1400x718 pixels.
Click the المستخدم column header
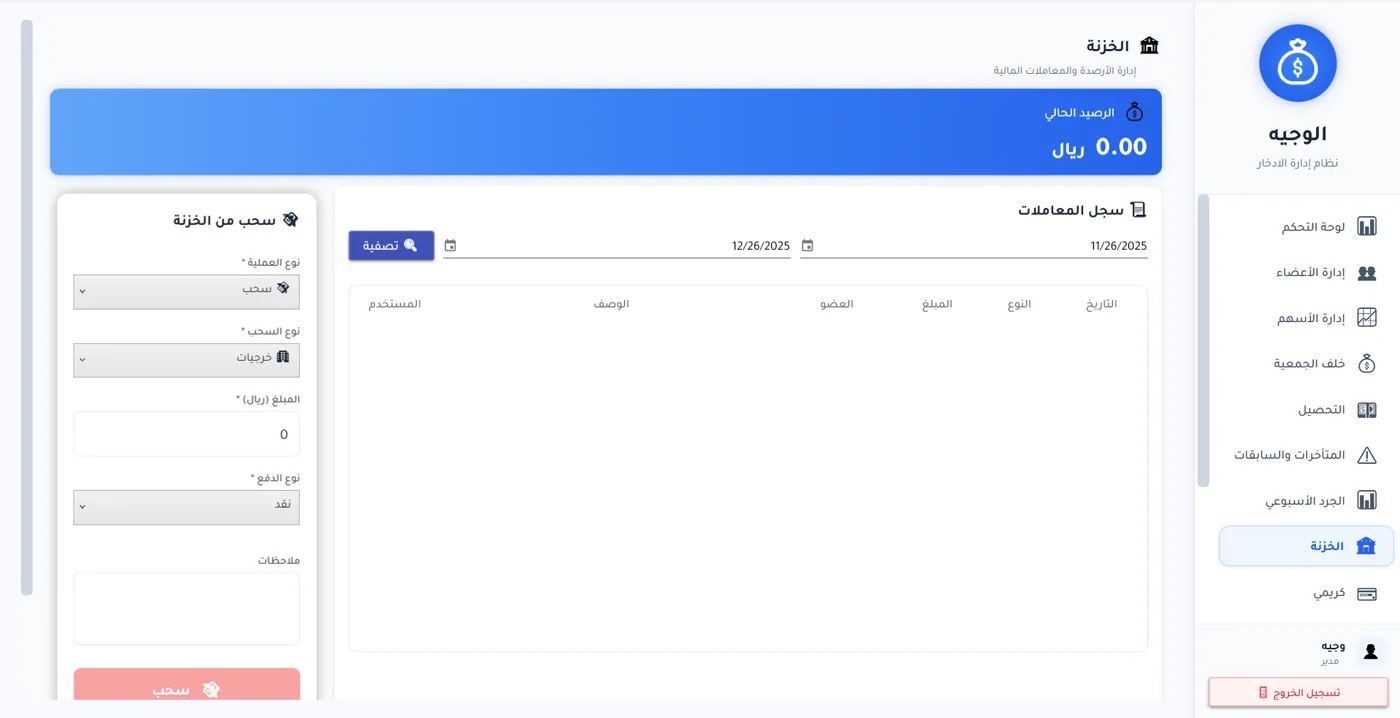[x=394, y=304]
